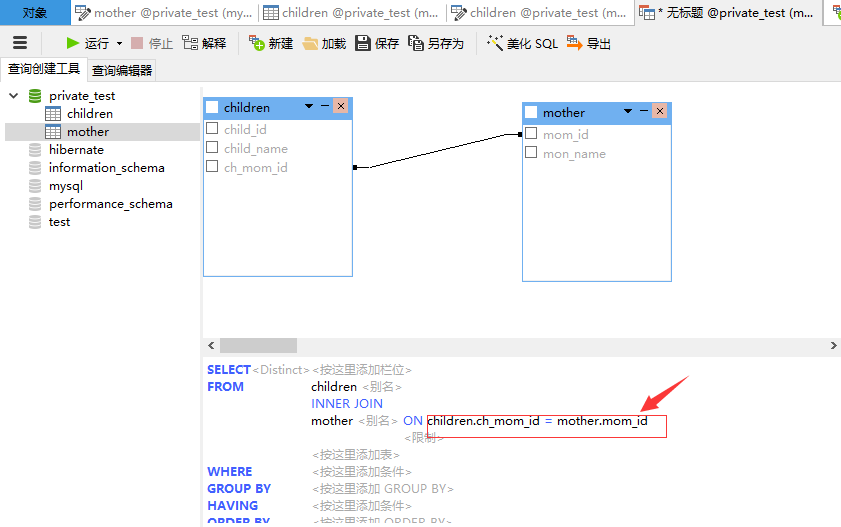Open the mother @private_test design tab

[164, 13]
